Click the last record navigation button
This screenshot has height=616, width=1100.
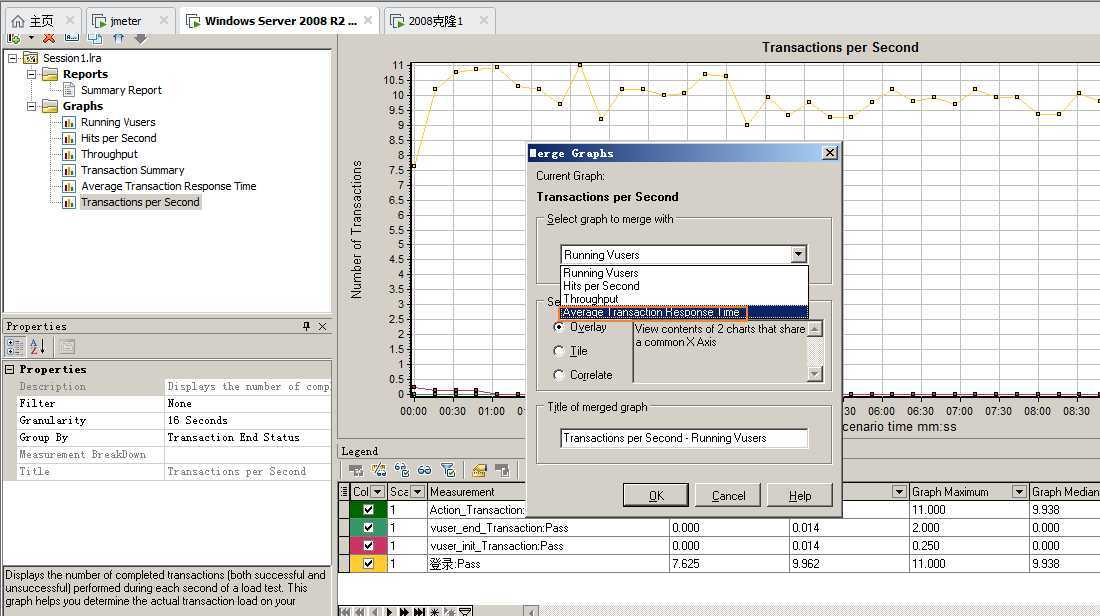pos(419,612)
